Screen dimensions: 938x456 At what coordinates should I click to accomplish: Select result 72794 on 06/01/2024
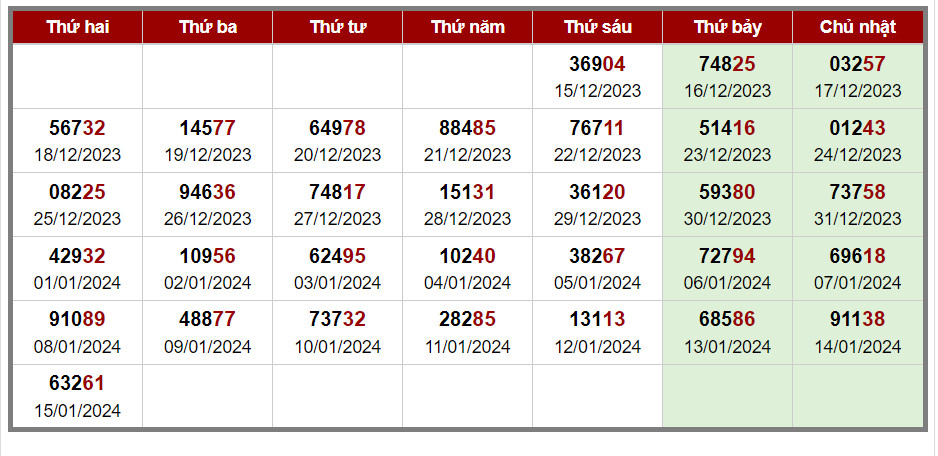tap(727, 256)
